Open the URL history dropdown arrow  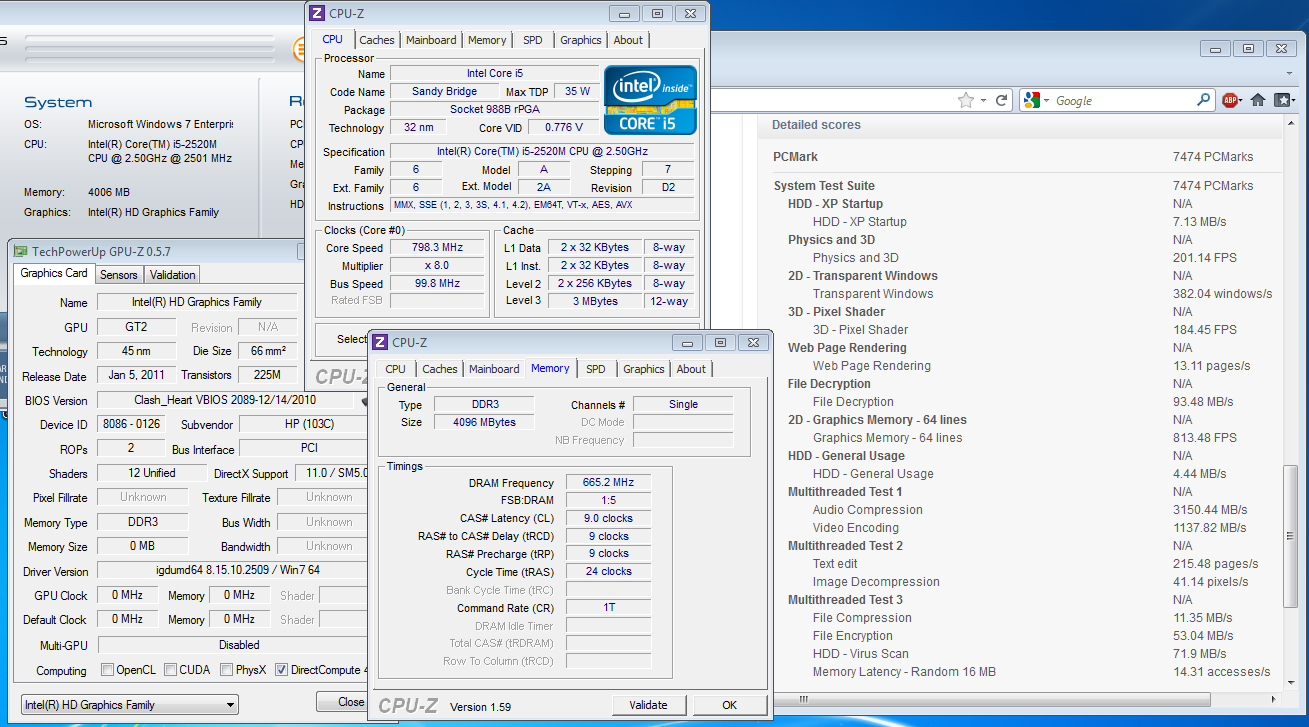tap(984, 100)
